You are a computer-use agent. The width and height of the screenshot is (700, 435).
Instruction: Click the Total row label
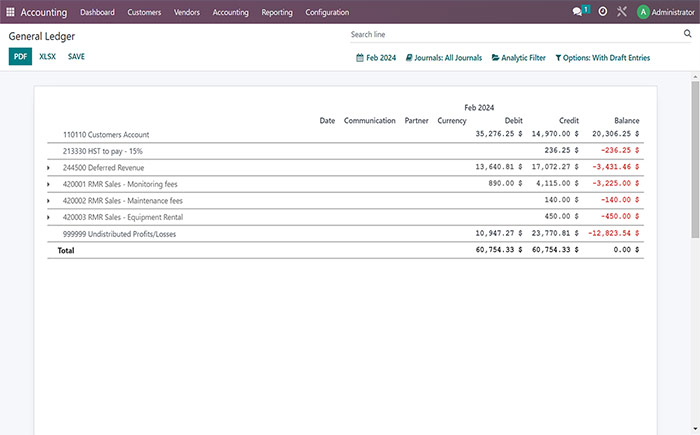[66, 251]
